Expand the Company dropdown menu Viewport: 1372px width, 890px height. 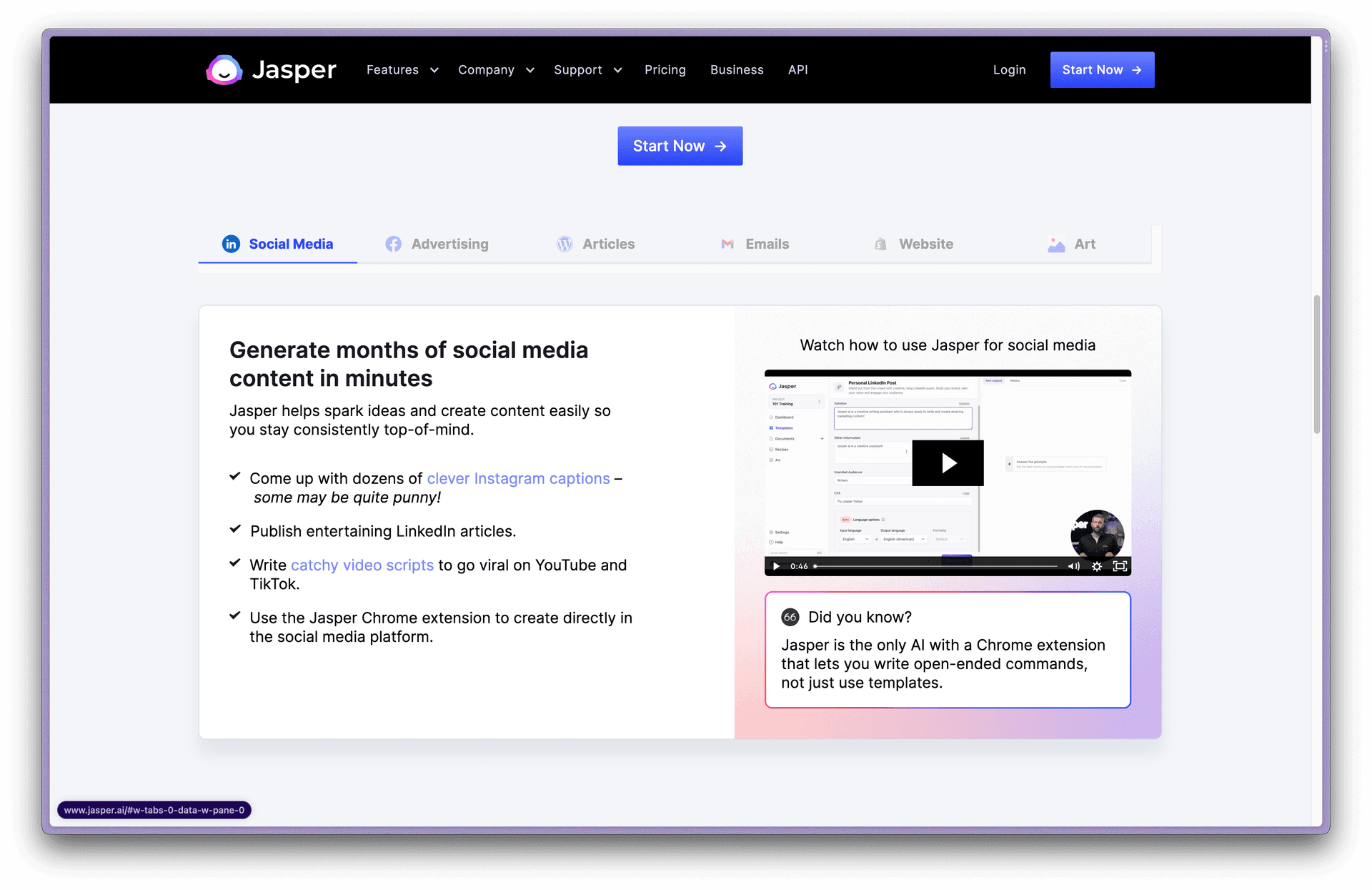click(x=496, y=70)
